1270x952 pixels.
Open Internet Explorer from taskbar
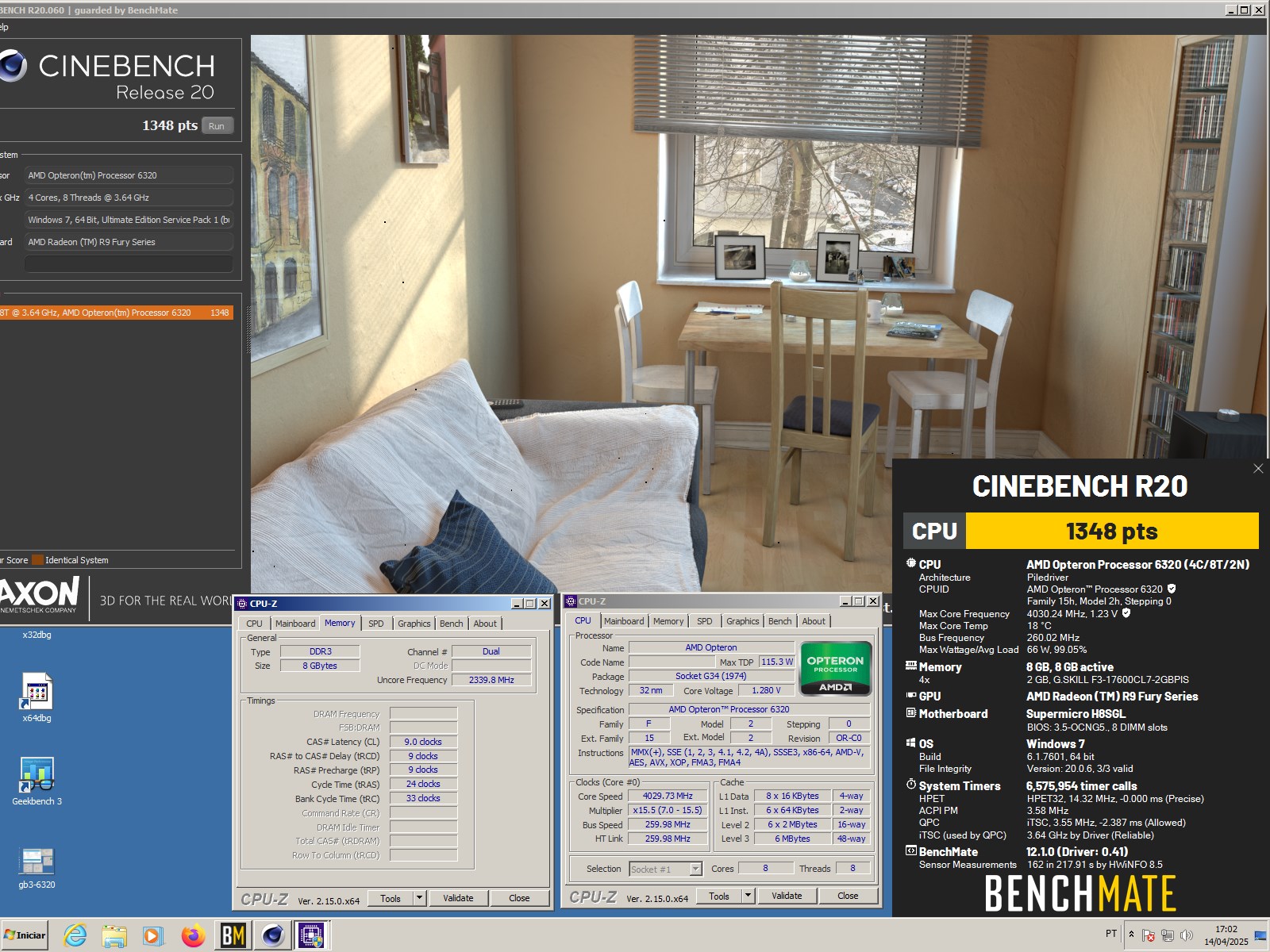pyautogui.click(x=75, y=935)
